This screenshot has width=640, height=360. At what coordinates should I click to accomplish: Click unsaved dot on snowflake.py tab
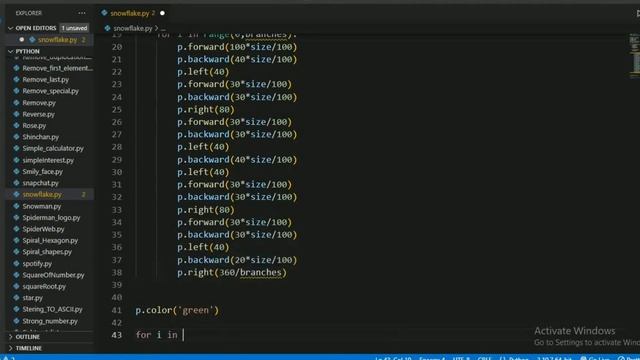(x=162, y=13)
